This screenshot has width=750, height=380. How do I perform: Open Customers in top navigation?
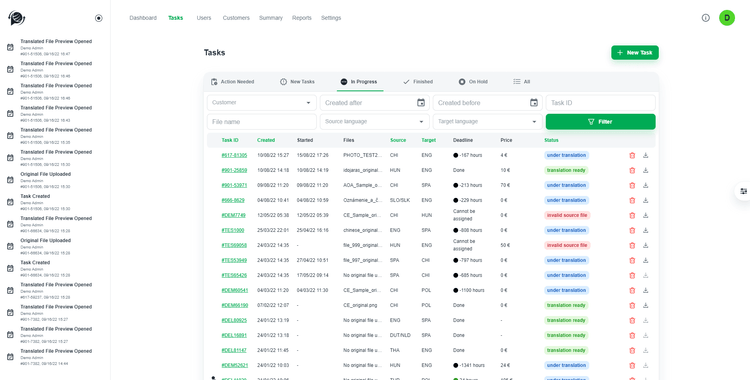click(x=236, y=18)
